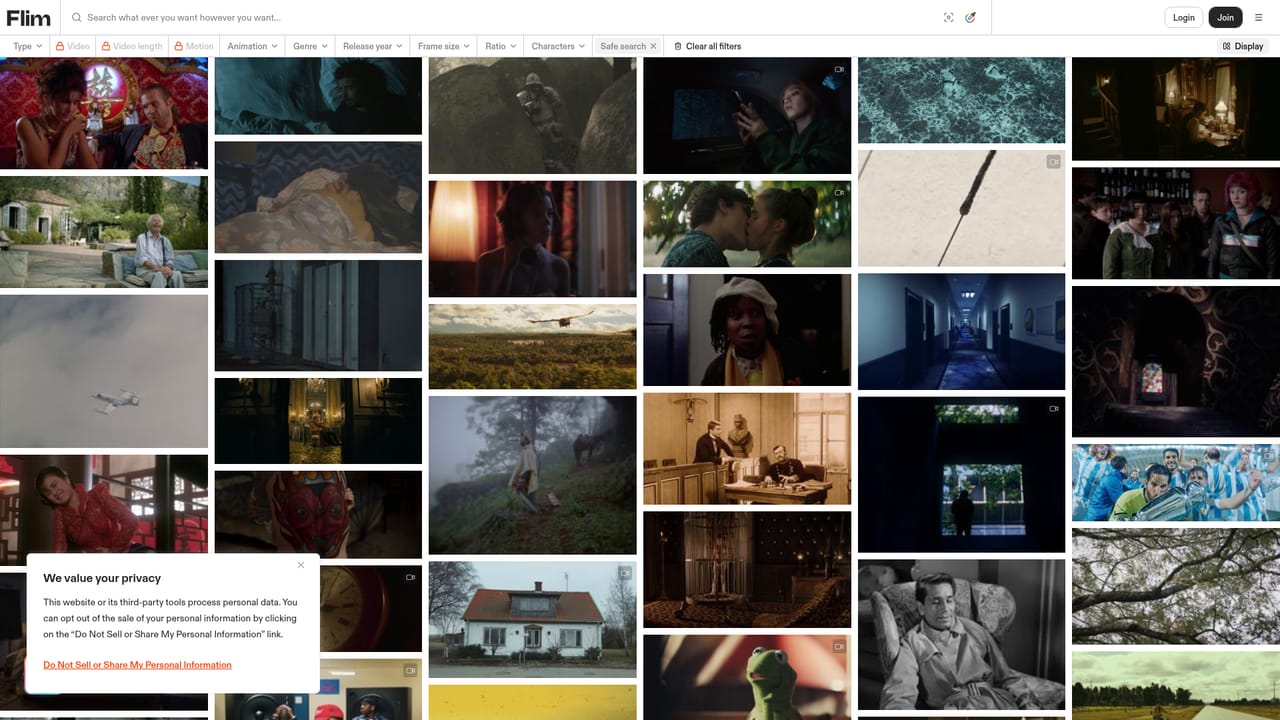Open the airplane in clouds thumbnail
The height and width of the screenshot is (720, 1280).
[104, 371]
